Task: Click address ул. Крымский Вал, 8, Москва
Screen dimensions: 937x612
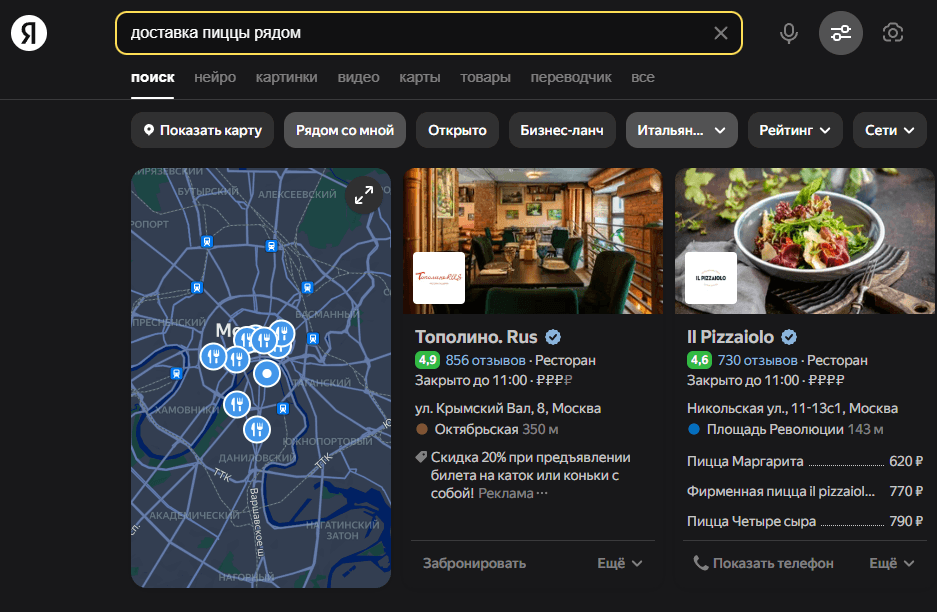Action: click(x=508, y=409)
